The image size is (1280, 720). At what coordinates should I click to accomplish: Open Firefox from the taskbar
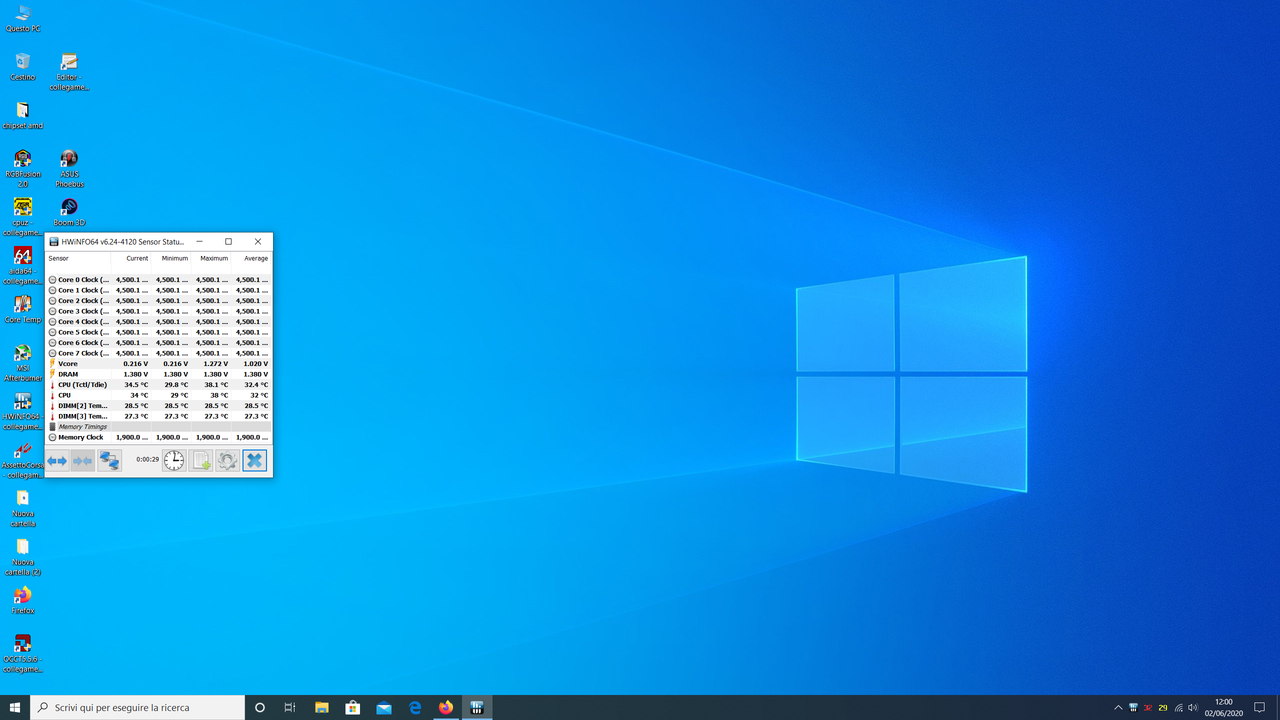(x=445, y=707)
